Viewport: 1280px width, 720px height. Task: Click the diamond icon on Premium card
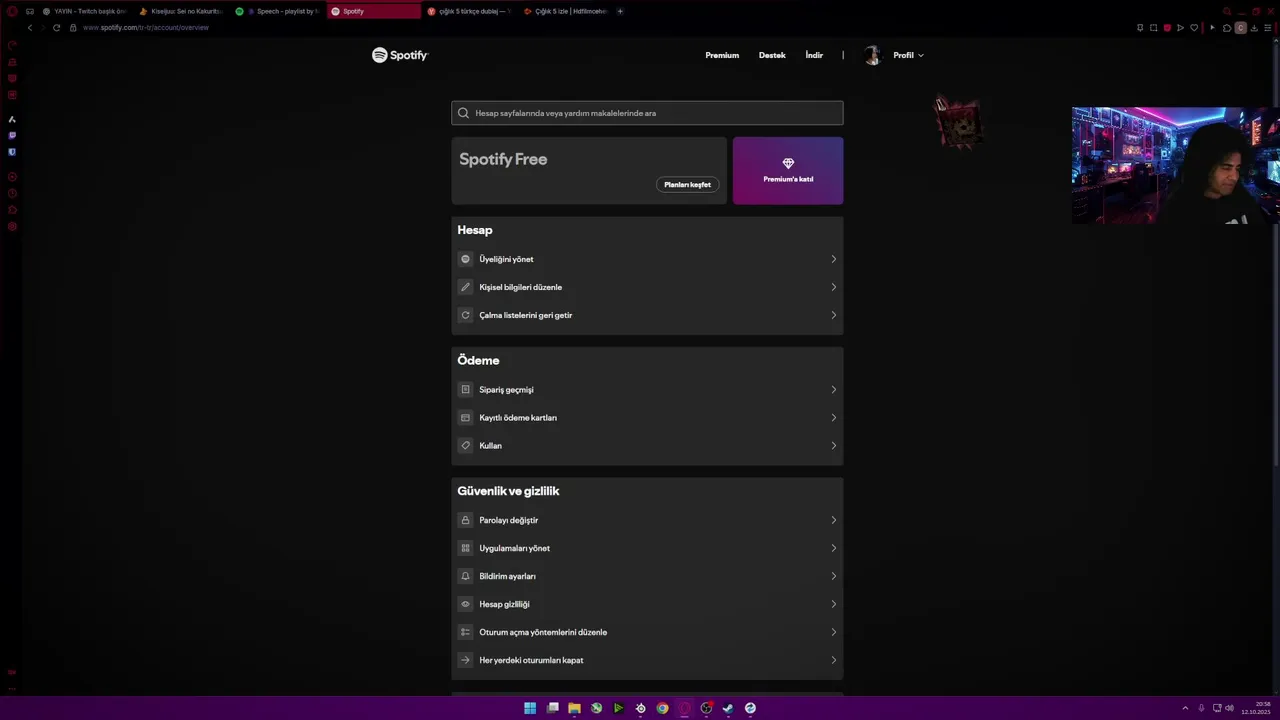point(788,163)
